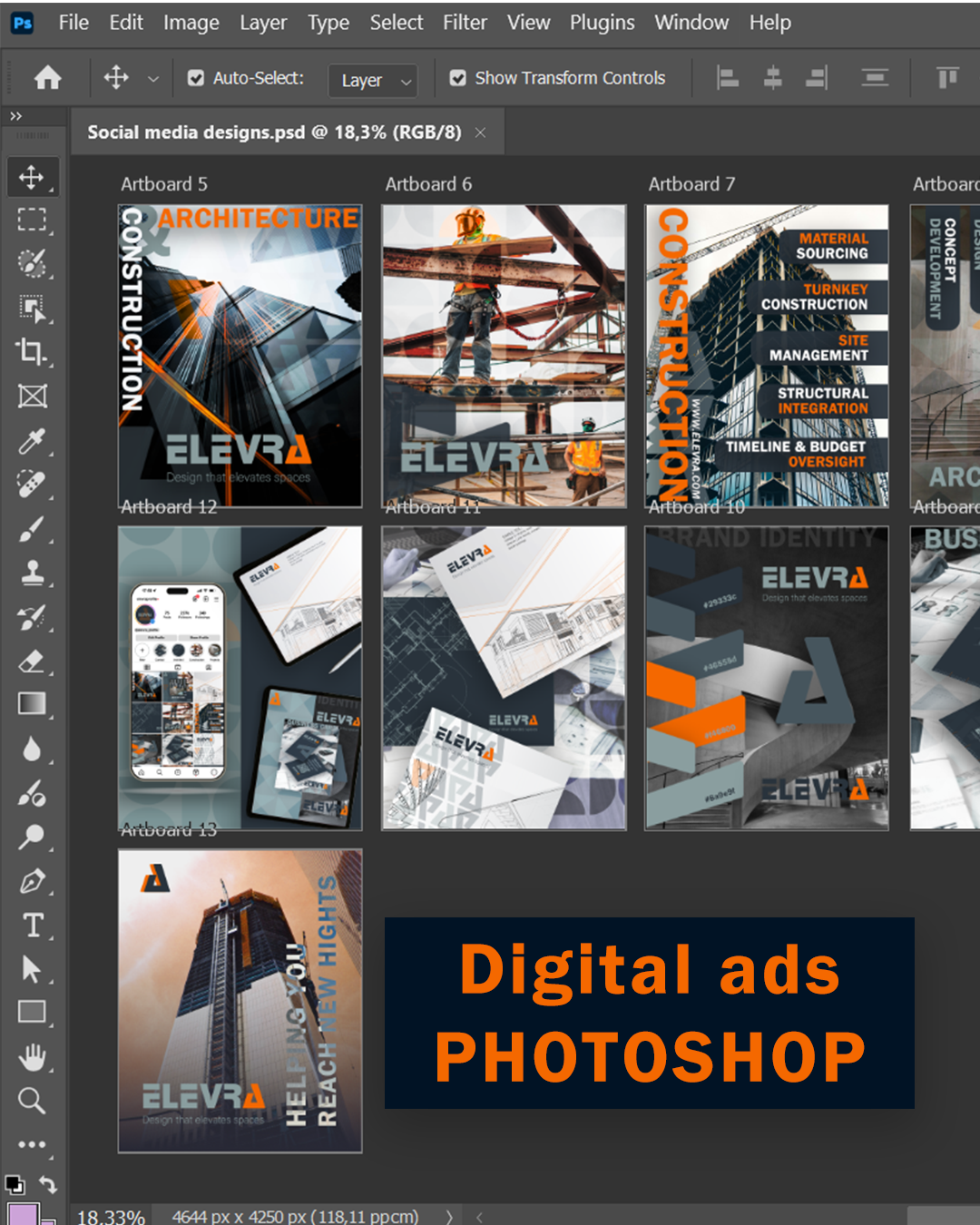This screenshot has height=1225, width=980.
Task: Select the Rectangle shape tool
Action: pos(33,1013)
